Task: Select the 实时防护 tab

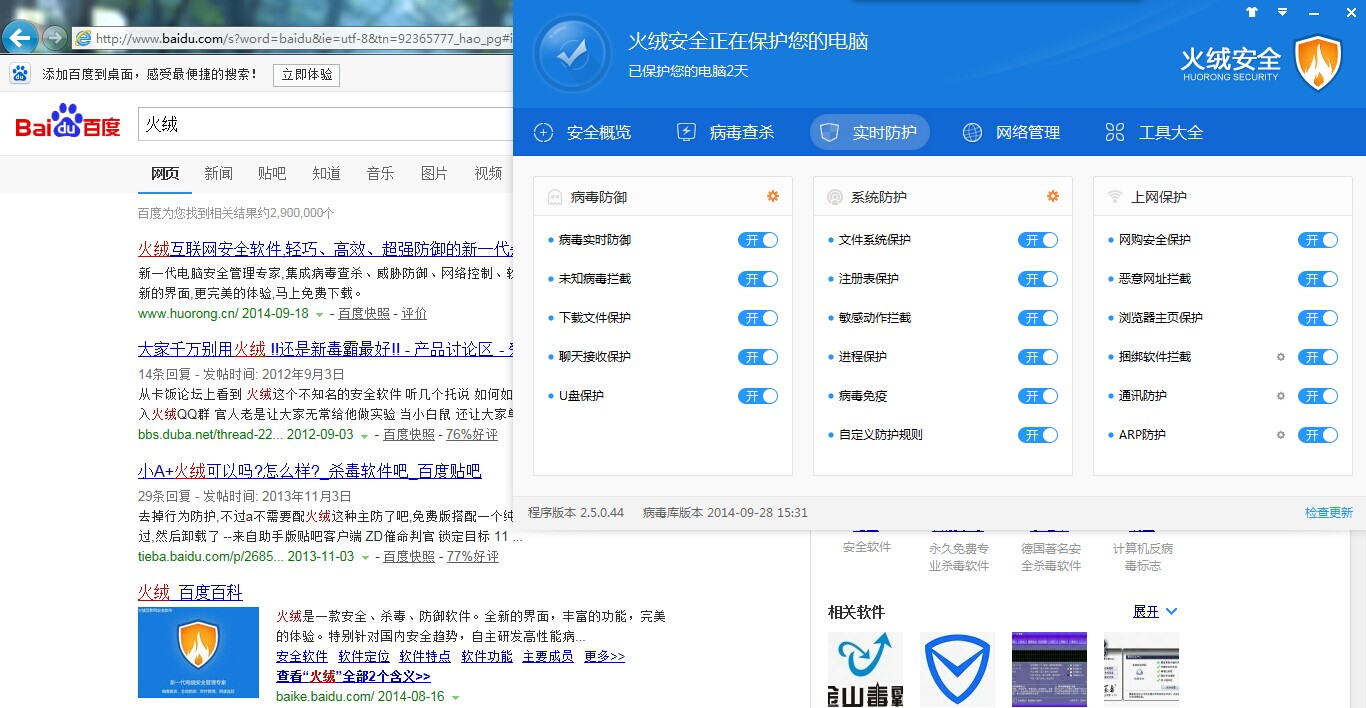Action: [870, 133]
